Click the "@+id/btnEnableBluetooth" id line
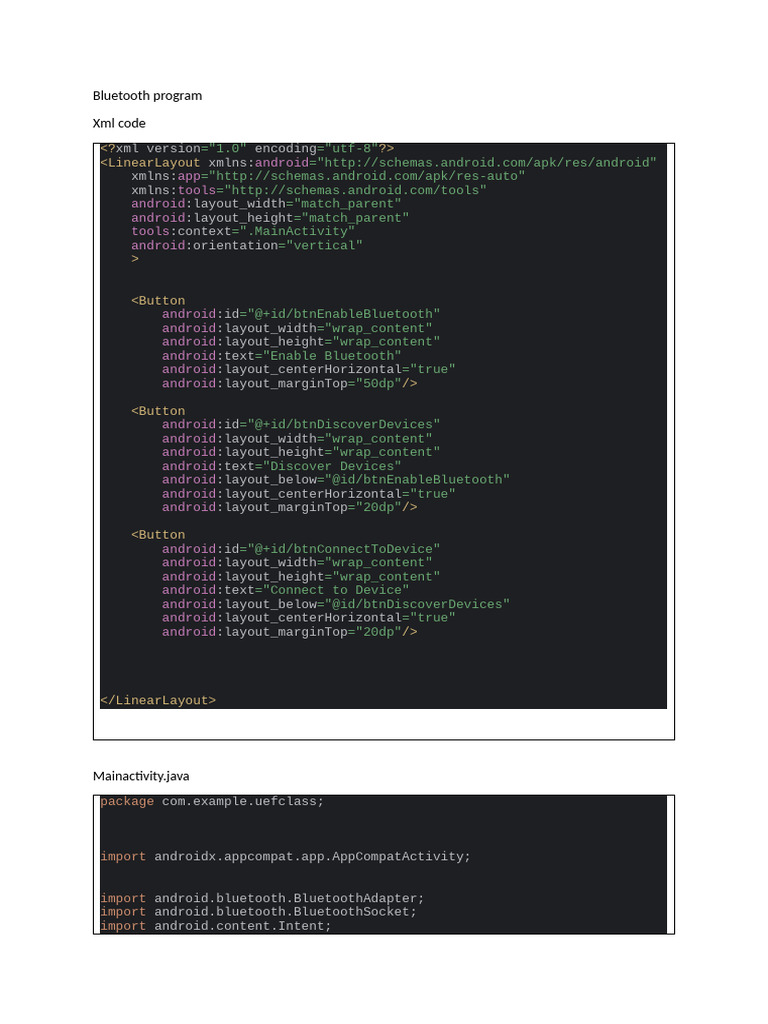768x1024 pixels. pyautogui.click(x=301, y=314)
